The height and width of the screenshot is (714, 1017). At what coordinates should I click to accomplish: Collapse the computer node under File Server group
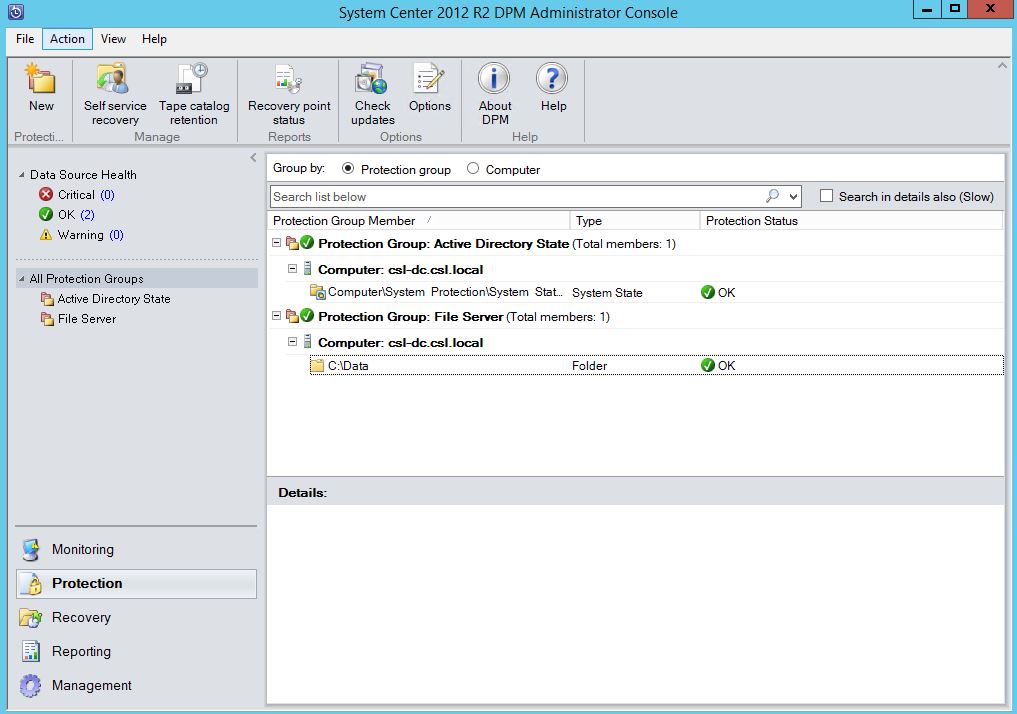293,342
